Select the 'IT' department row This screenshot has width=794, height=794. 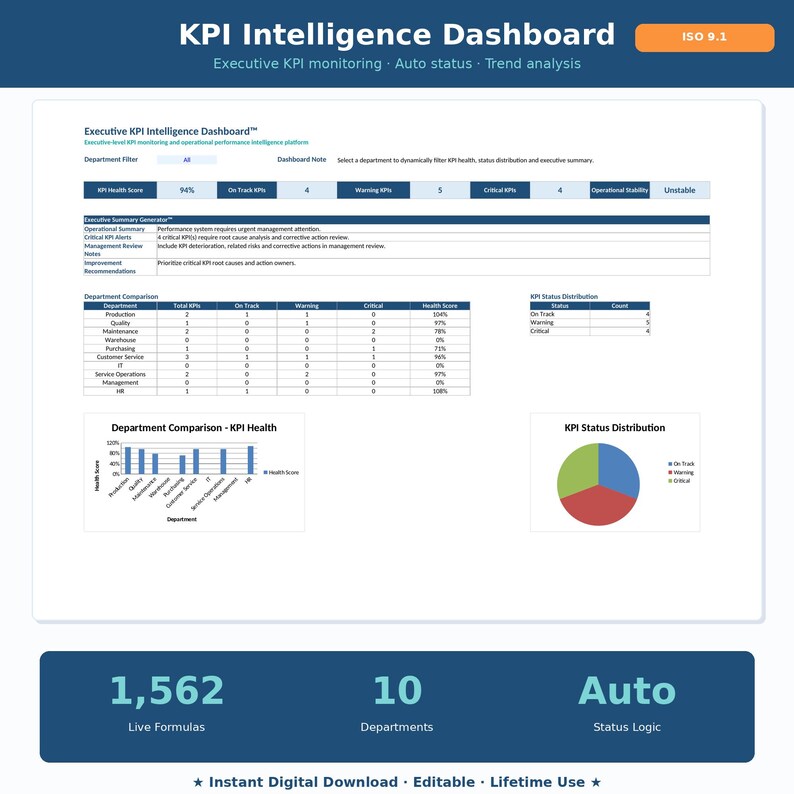(x=276, y=366)
